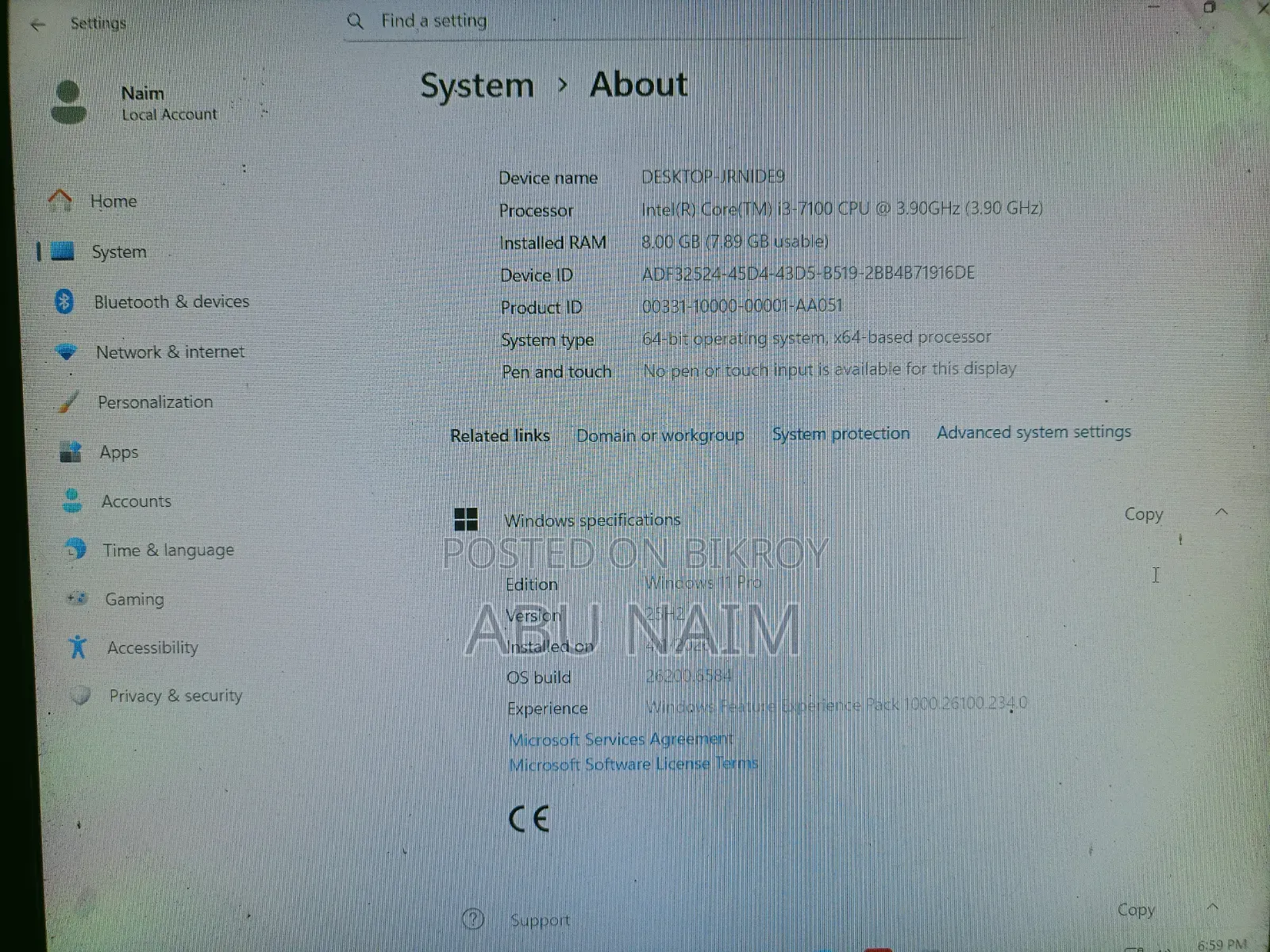Image resolution: width=1270 pixels, height=952 pixels.
Task: Click the Home house icon in sidebar
Action: [60, 201]
